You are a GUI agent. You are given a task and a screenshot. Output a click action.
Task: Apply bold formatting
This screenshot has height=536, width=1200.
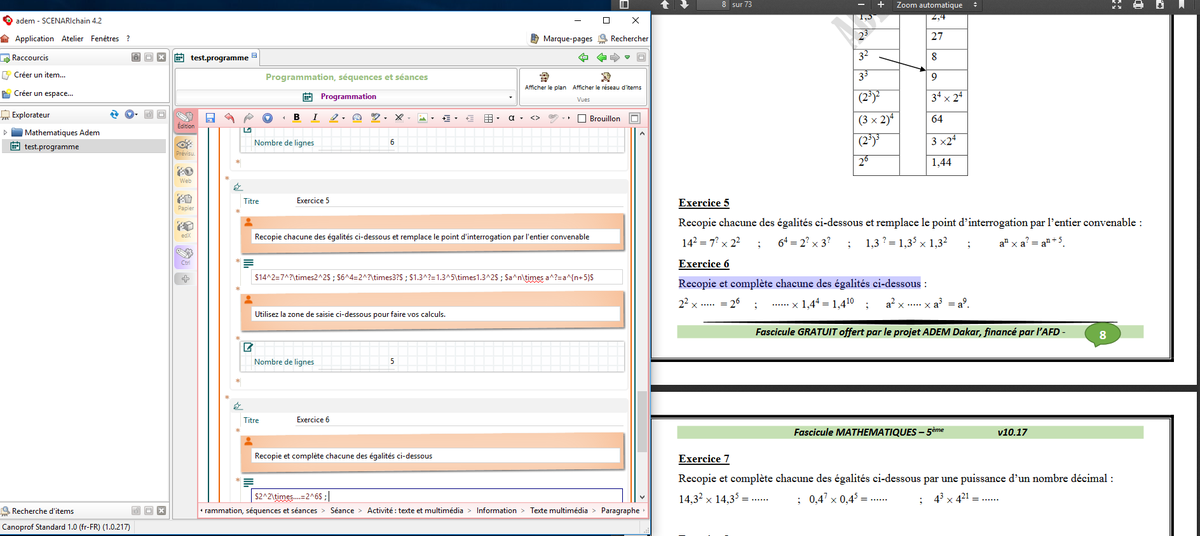[297, 118]
